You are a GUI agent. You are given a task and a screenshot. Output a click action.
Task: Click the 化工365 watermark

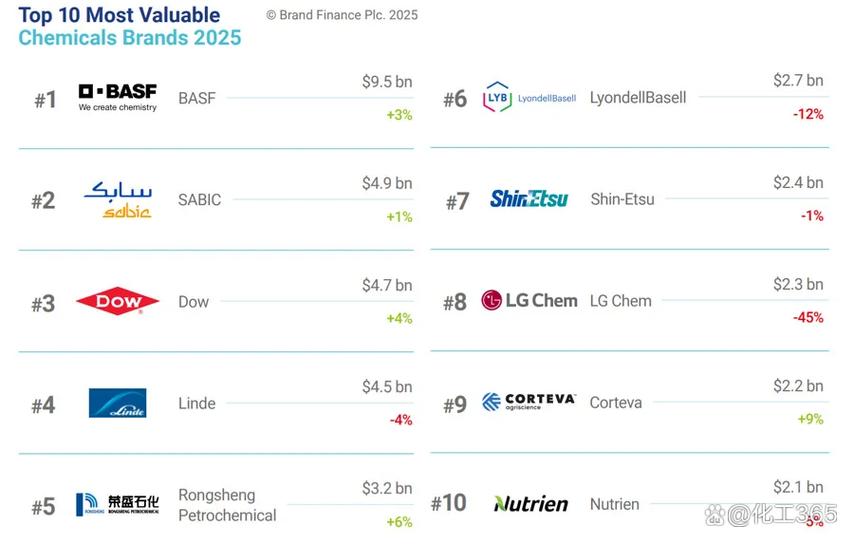(770, 515)
